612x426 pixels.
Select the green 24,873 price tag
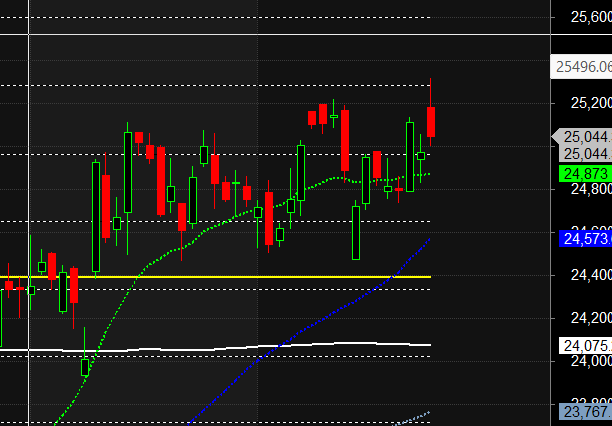point(585,174)
